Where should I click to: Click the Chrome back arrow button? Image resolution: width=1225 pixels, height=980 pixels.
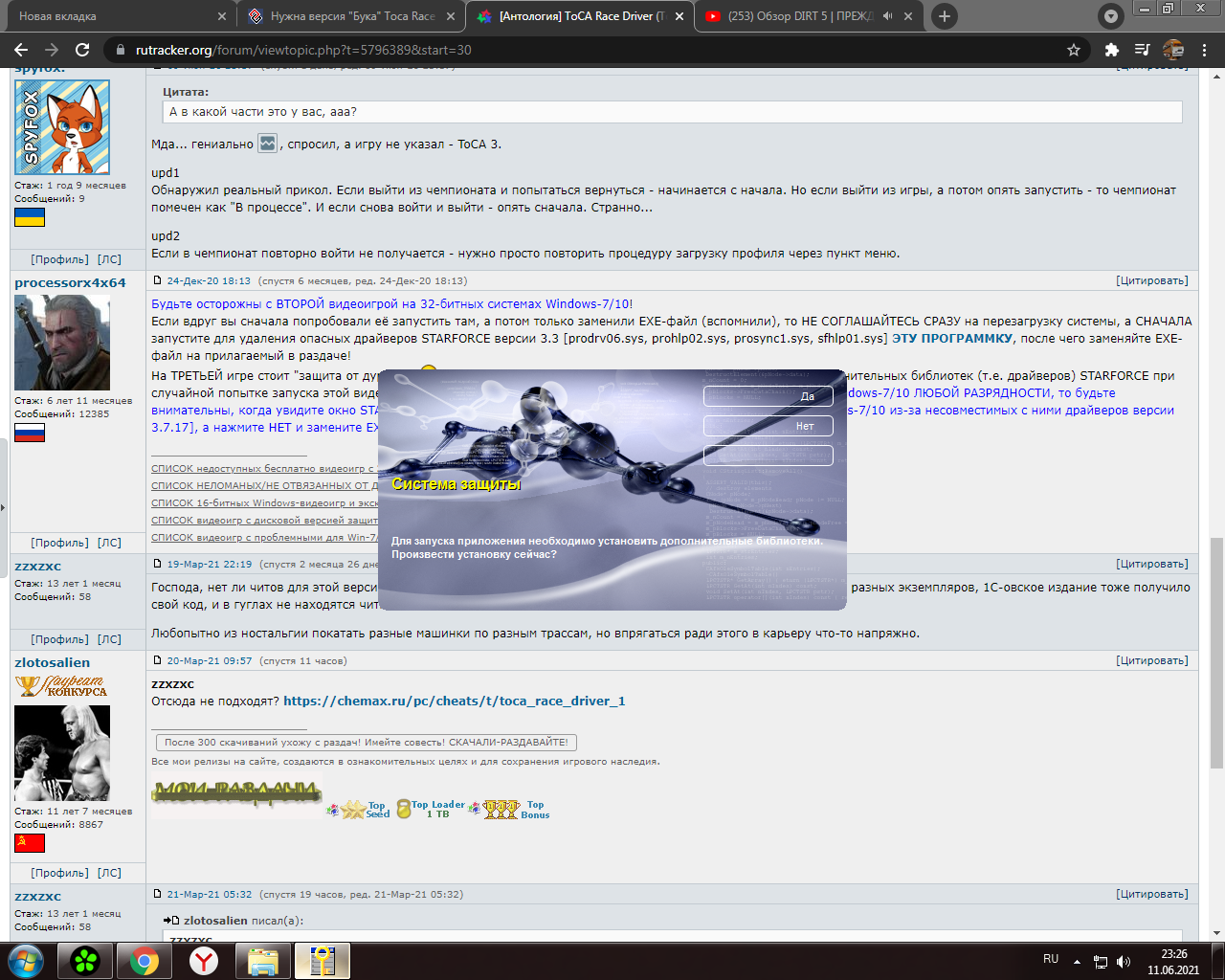click(x=21, y=50)
